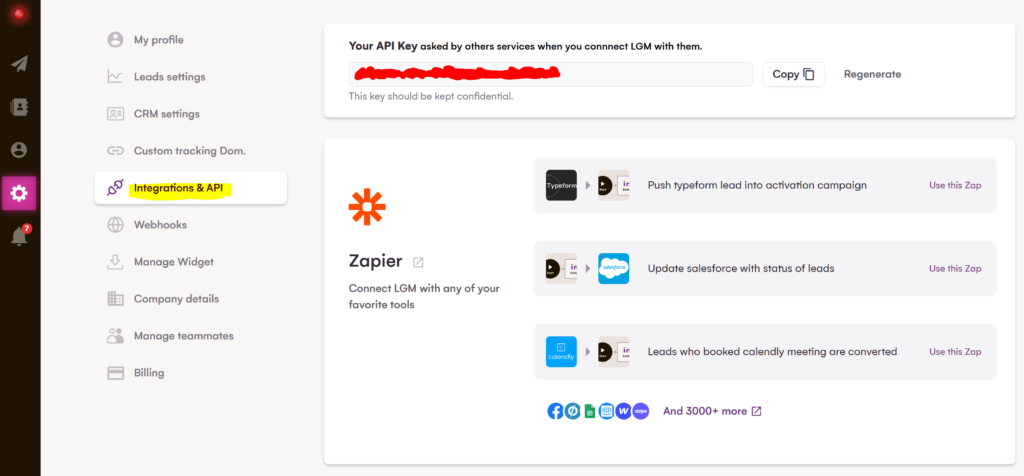
Task: Open the contacts book icon in sidebar
Action: click(x=19, y=107)
